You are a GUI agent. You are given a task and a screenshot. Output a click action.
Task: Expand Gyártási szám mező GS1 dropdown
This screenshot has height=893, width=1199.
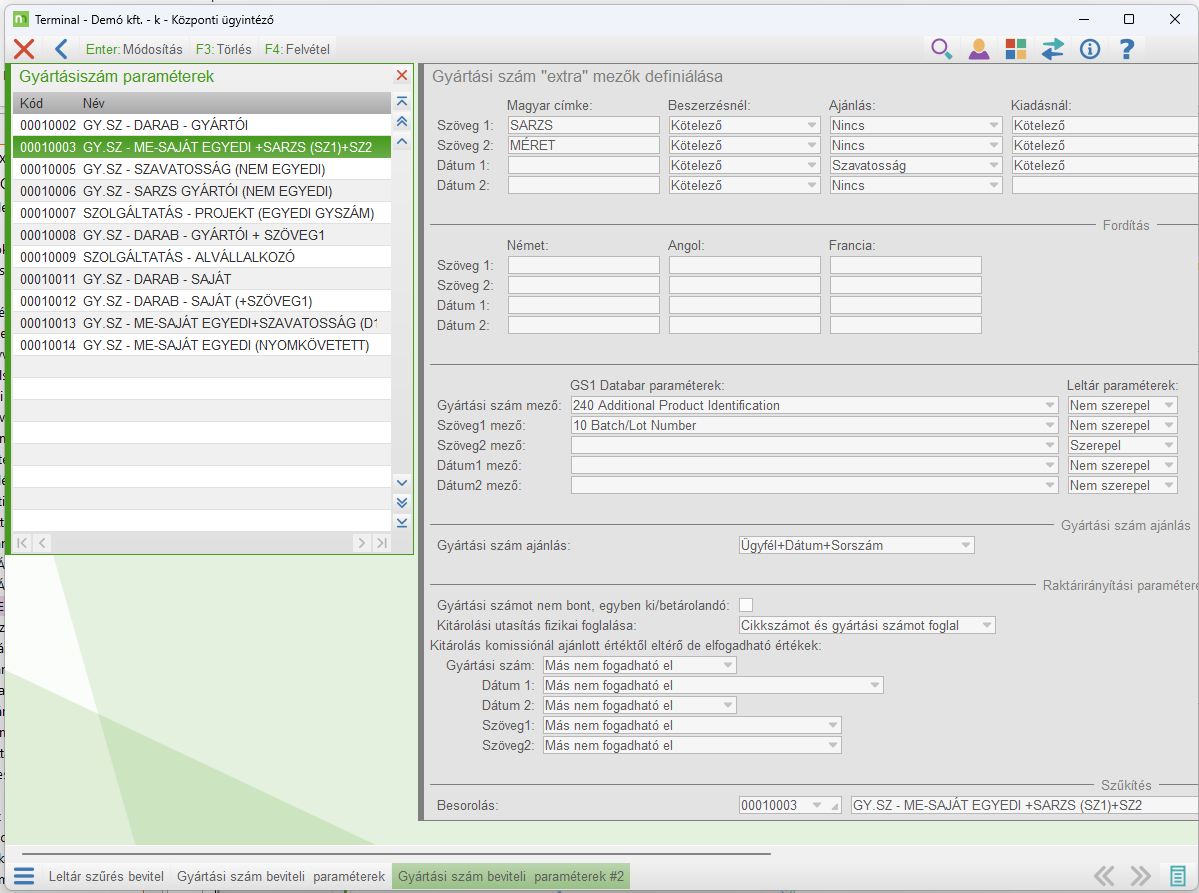pyautogui.click(x=1049, y=406)
